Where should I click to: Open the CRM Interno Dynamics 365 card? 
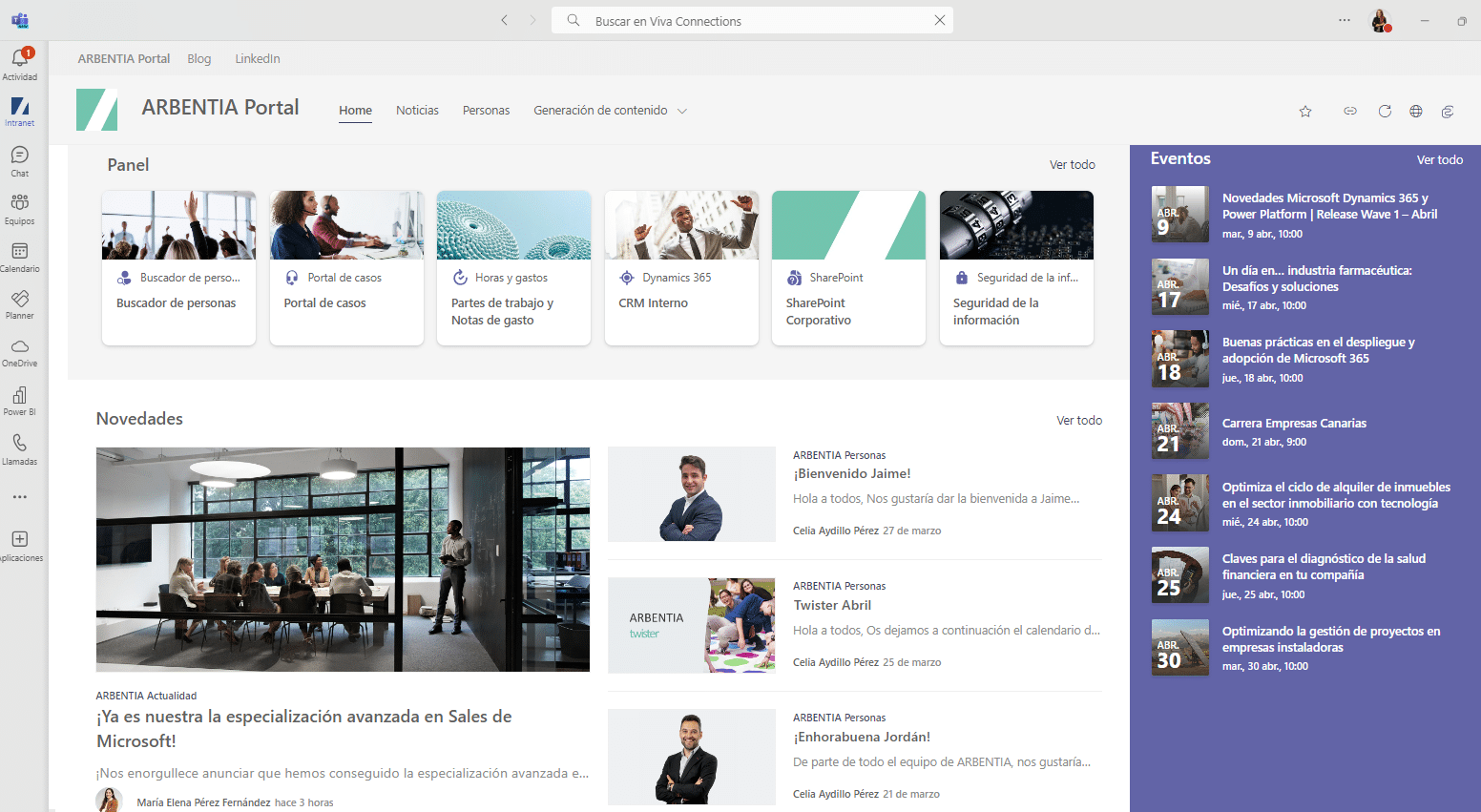click(681, 268)
